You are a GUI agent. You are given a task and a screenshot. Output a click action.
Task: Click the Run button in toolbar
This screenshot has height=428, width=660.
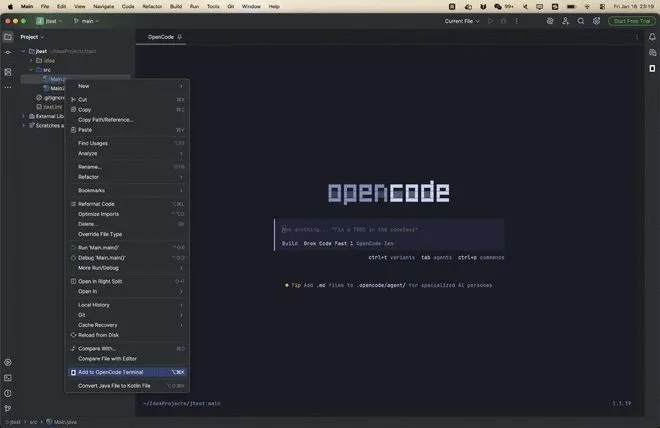490,21
